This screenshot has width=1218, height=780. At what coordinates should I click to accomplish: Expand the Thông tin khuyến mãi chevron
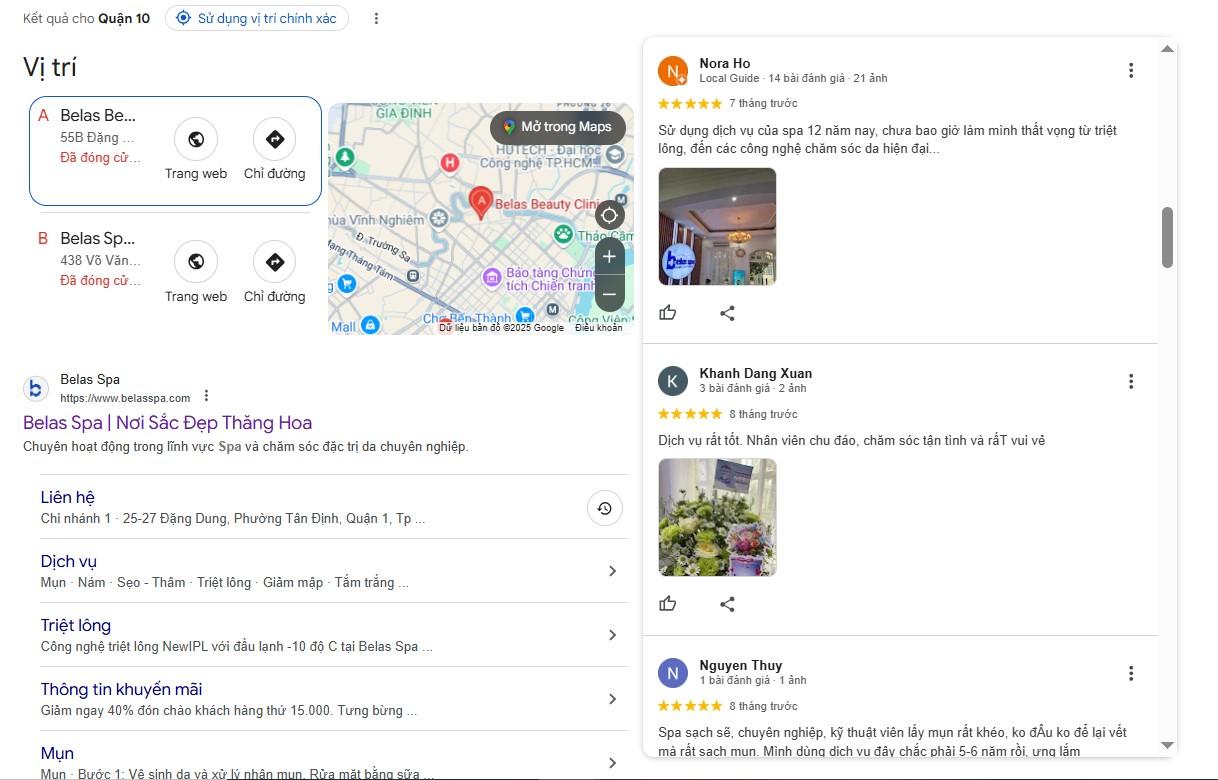(613, 699)
